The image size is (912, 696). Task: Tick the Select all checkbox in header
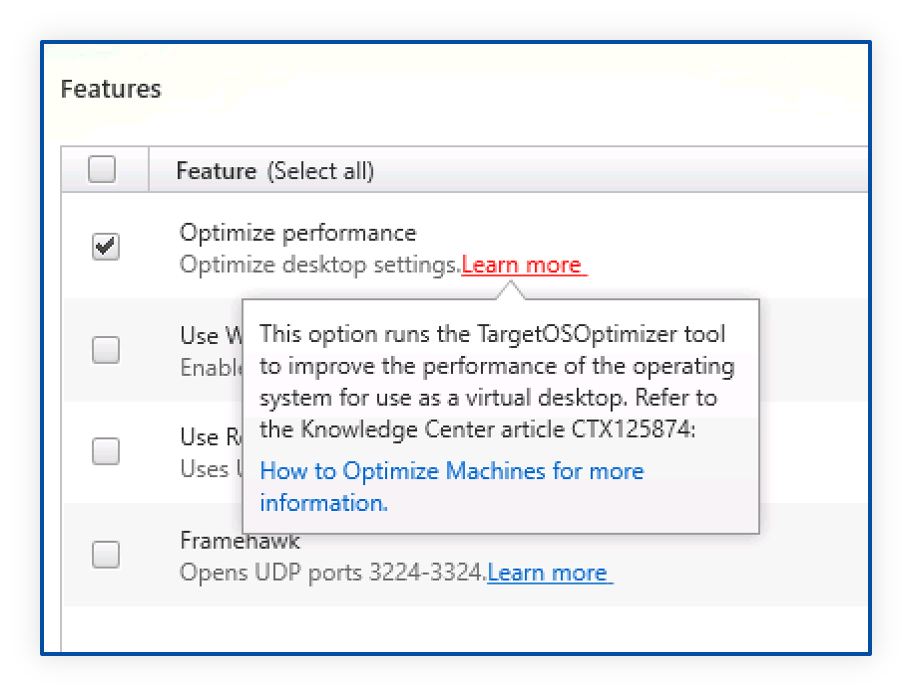(x=102, y=170)
